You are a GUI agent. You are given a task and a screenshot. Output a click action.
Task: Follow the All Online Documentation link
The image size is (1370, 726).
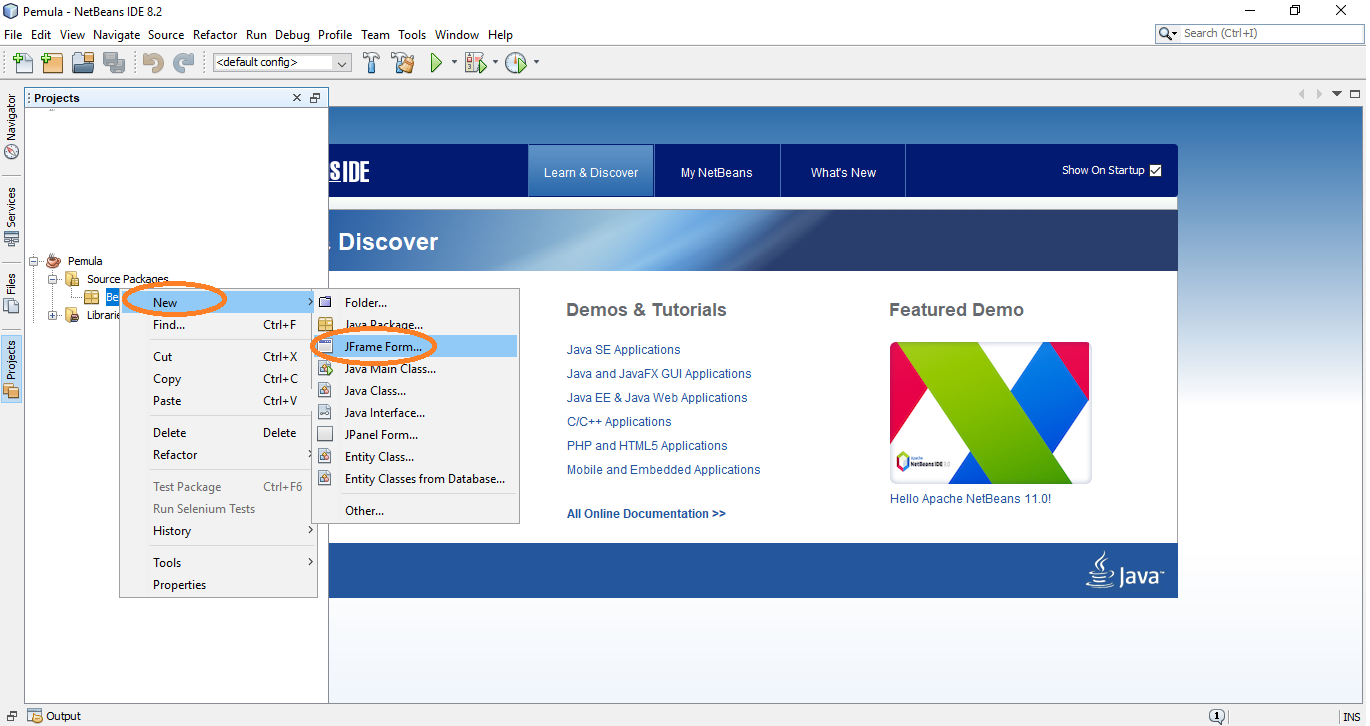point(645,513)
